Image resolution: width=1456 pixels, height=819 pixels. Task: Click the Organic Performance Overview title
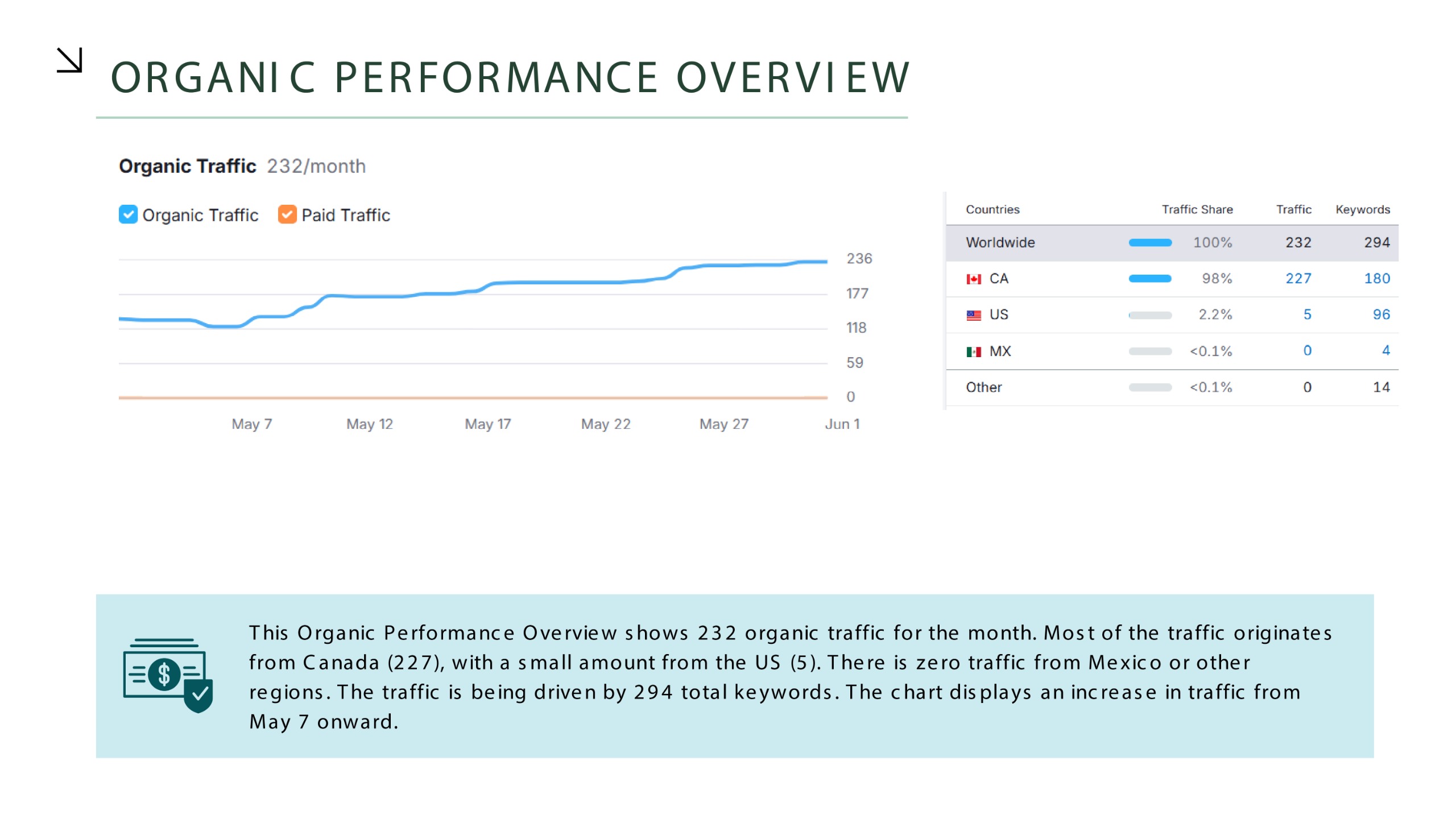[510, 78]
